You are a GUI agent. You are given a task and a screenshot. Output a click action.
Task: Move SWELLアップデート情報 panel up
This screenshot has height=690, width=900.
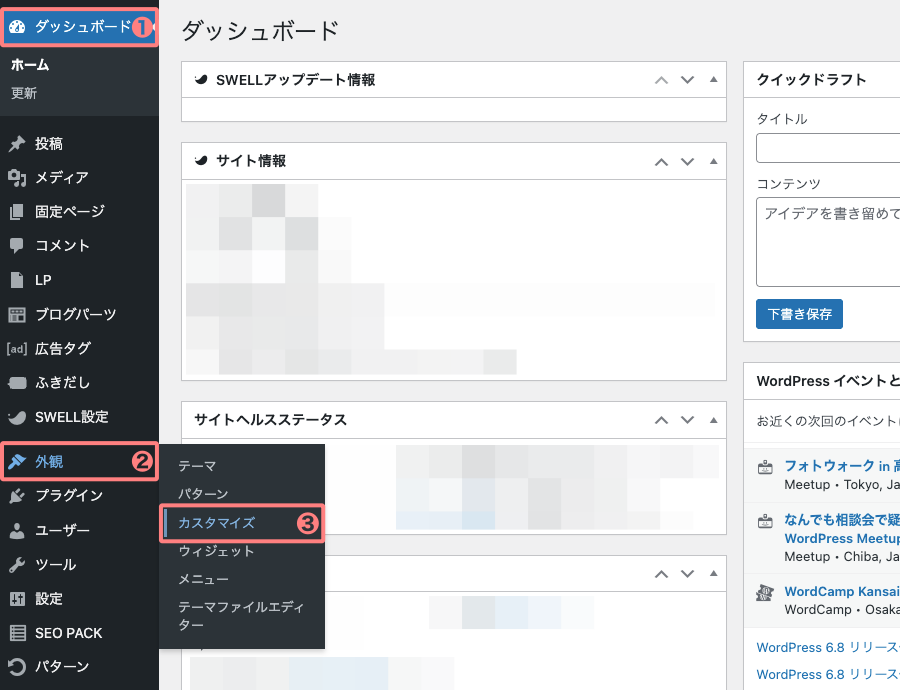[661, 80]
